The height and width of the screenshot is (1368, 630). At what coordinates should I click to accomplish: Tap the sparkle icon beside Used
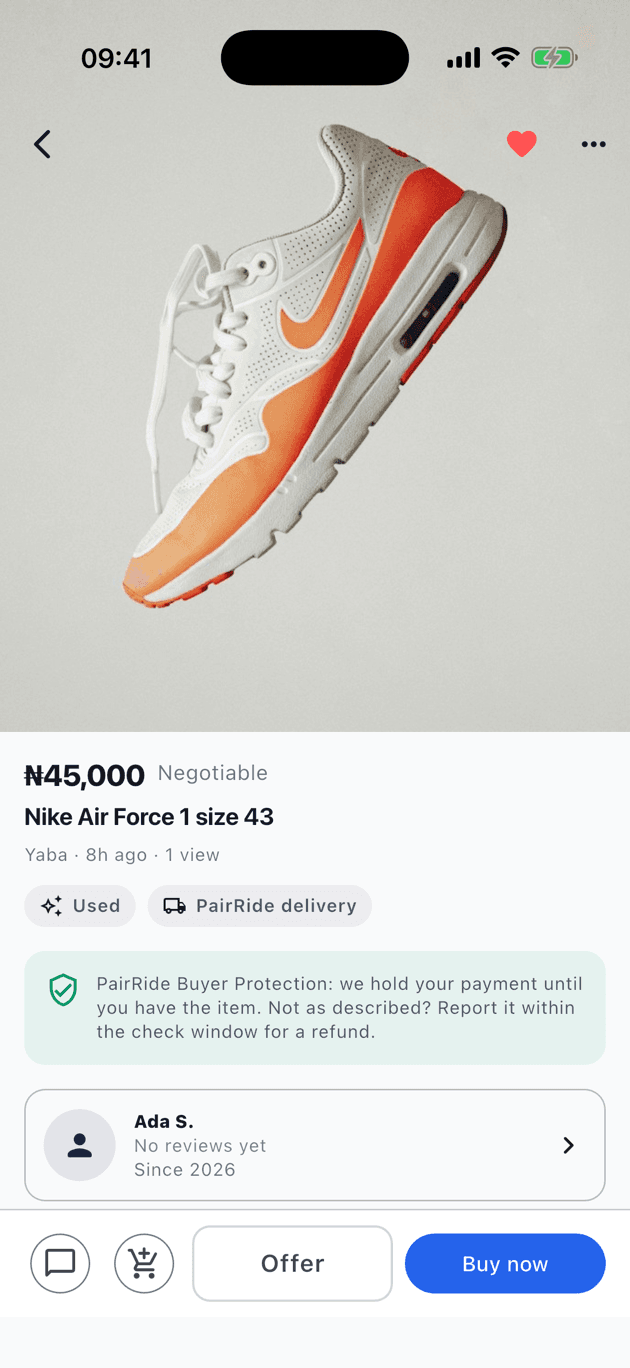(x=51, y=906)
